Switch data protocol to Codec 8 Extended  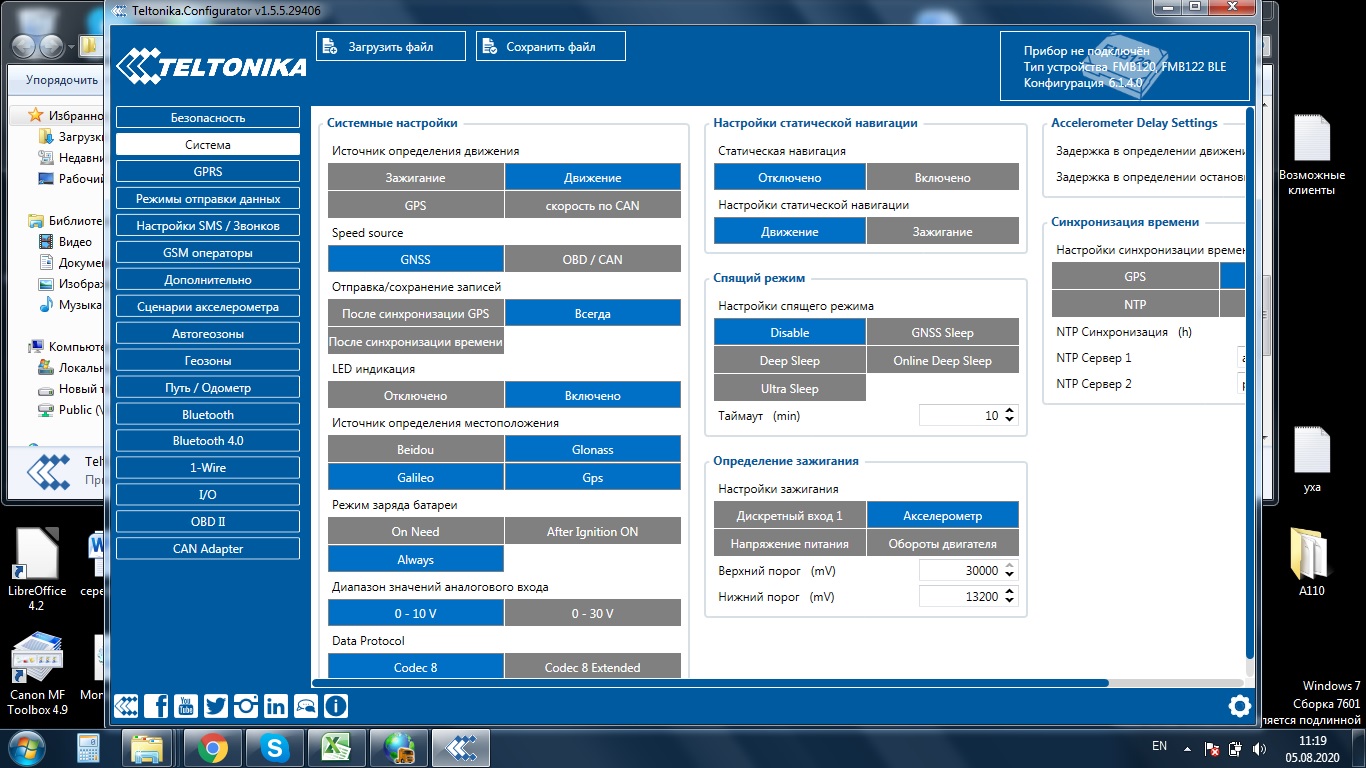coord(592,667)
